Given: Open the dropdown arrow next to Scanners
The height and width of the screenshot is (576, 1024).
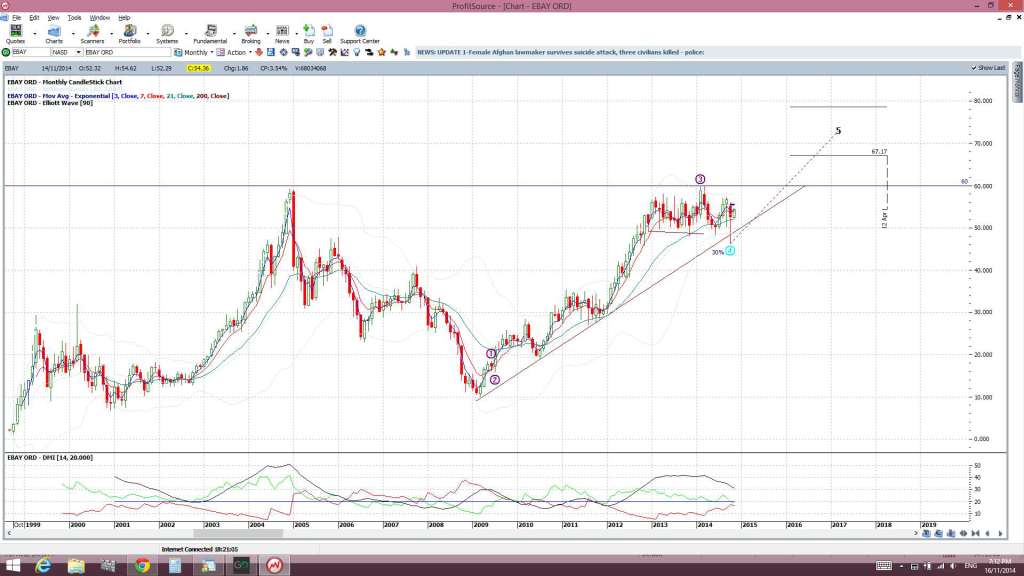Looking at the screenshot, I should click(x=110, y=33).
